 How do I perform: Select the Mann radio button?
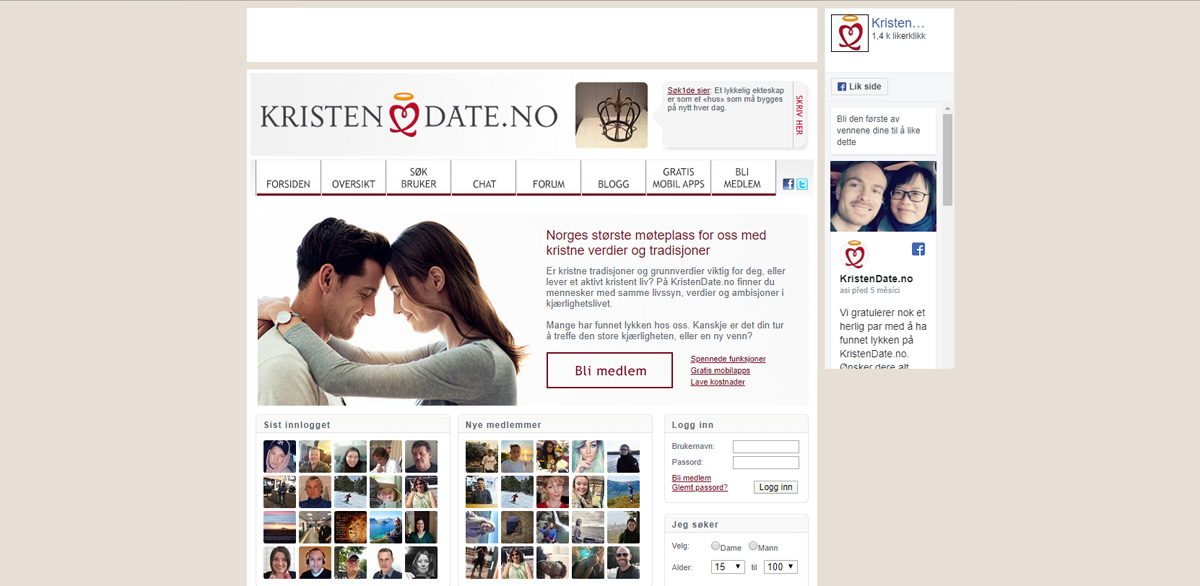753,546
